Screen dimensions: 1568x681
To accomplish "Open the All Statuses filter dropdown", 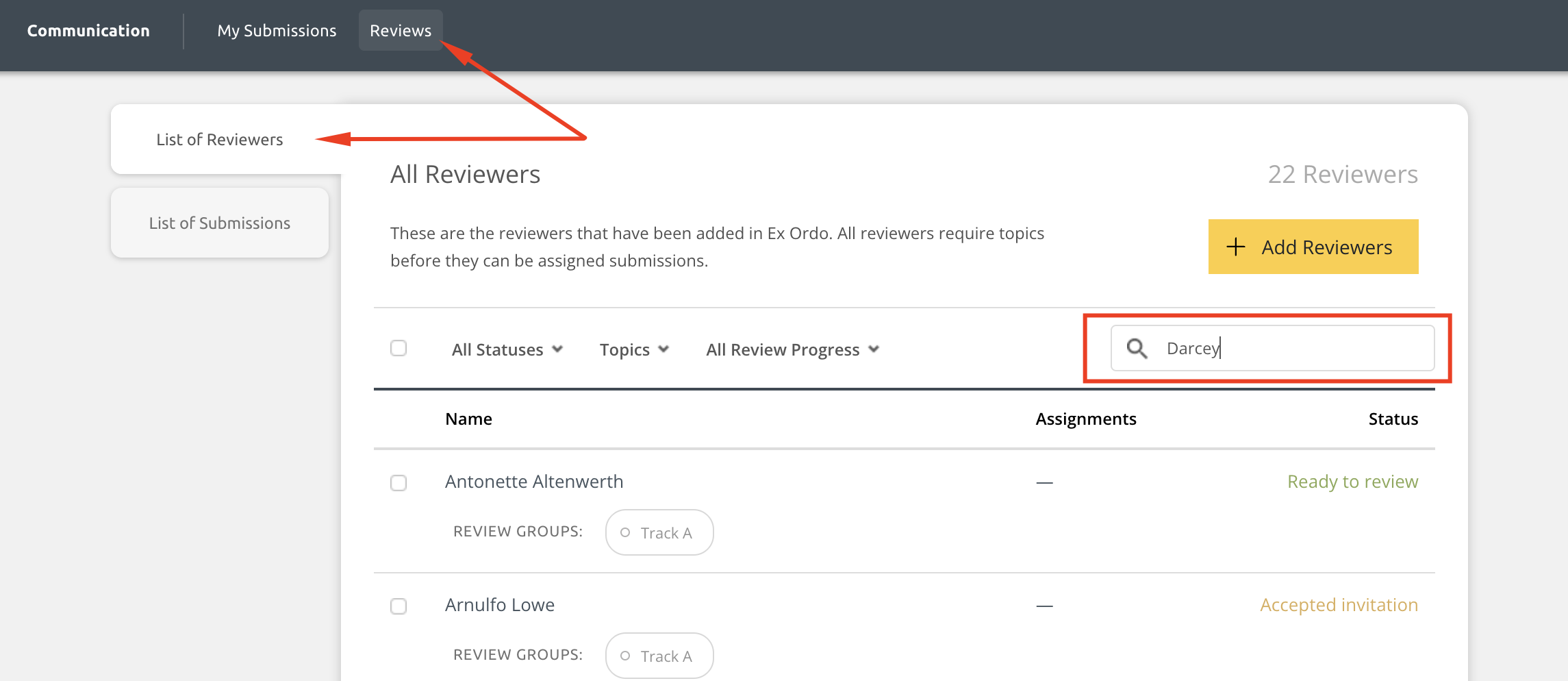I will pyautogui.click(x=507, y=349).
